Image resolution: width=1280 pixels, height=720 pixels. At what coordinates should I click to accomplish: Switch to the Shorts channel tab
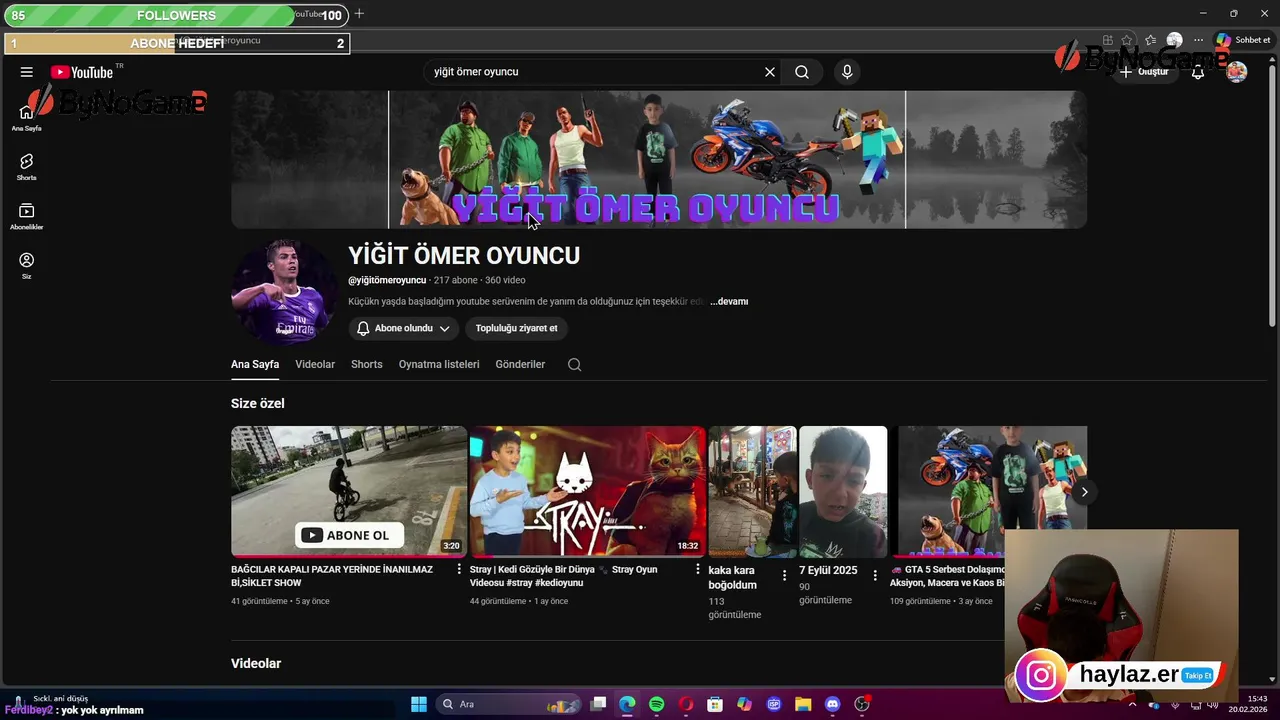click(x=367, y=364)
